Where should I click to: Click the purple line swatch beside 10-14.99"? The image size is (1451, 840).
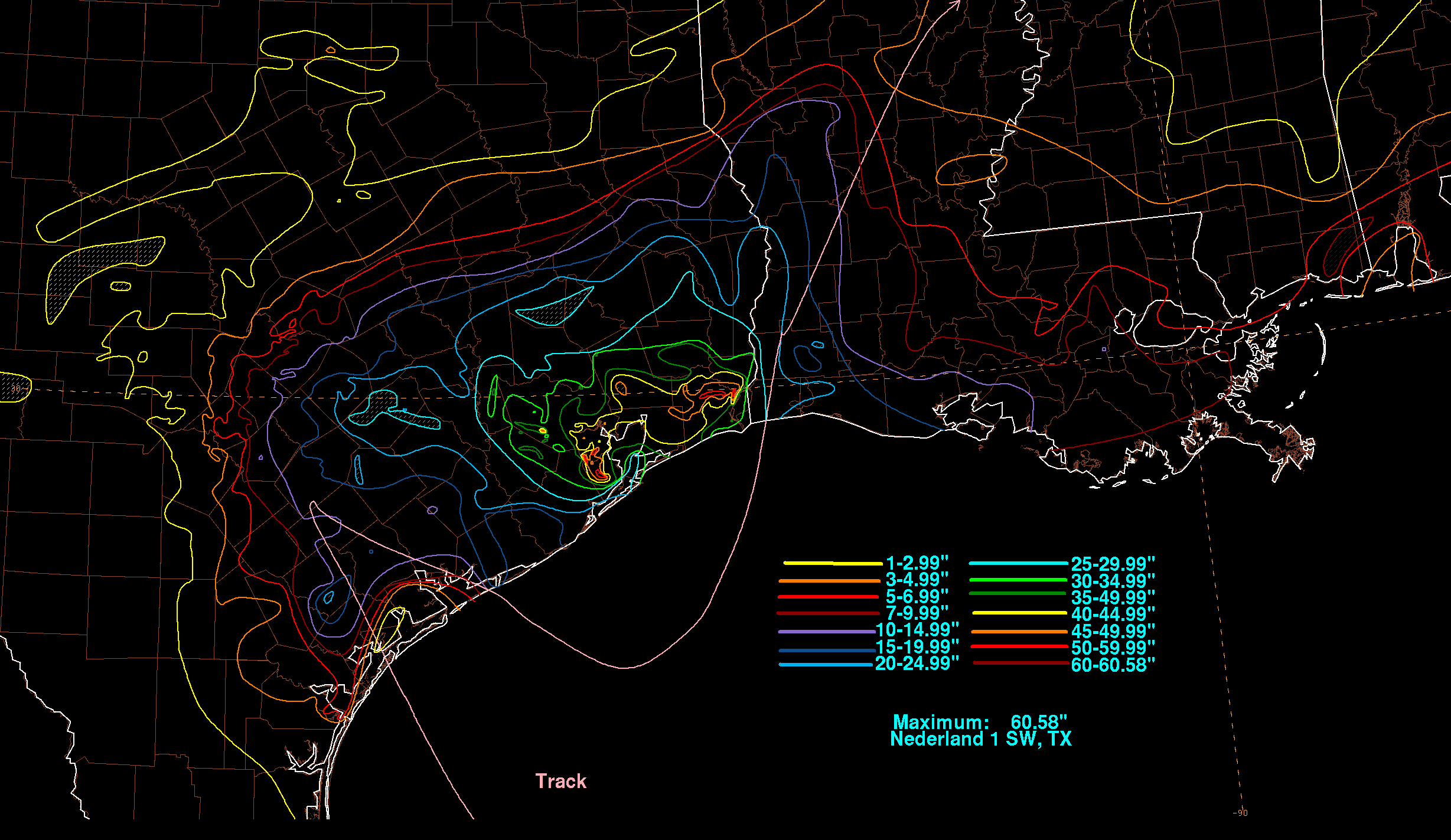point(827,632)
